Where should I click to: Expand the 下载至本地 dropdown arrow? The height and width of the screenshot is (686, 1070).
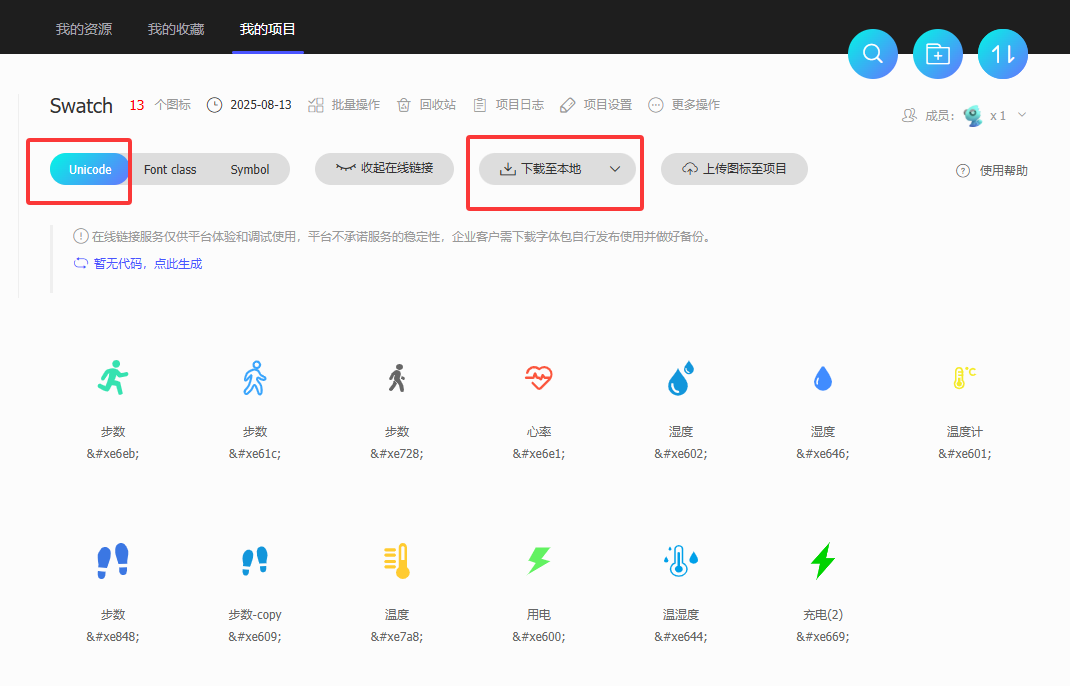(615, 169)
